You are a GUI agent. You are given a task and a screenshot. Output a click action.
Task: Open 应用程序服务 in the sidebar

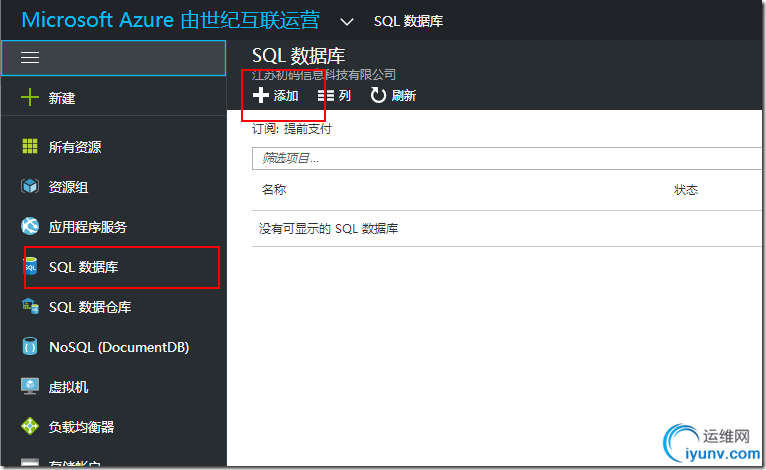point(87,227)
